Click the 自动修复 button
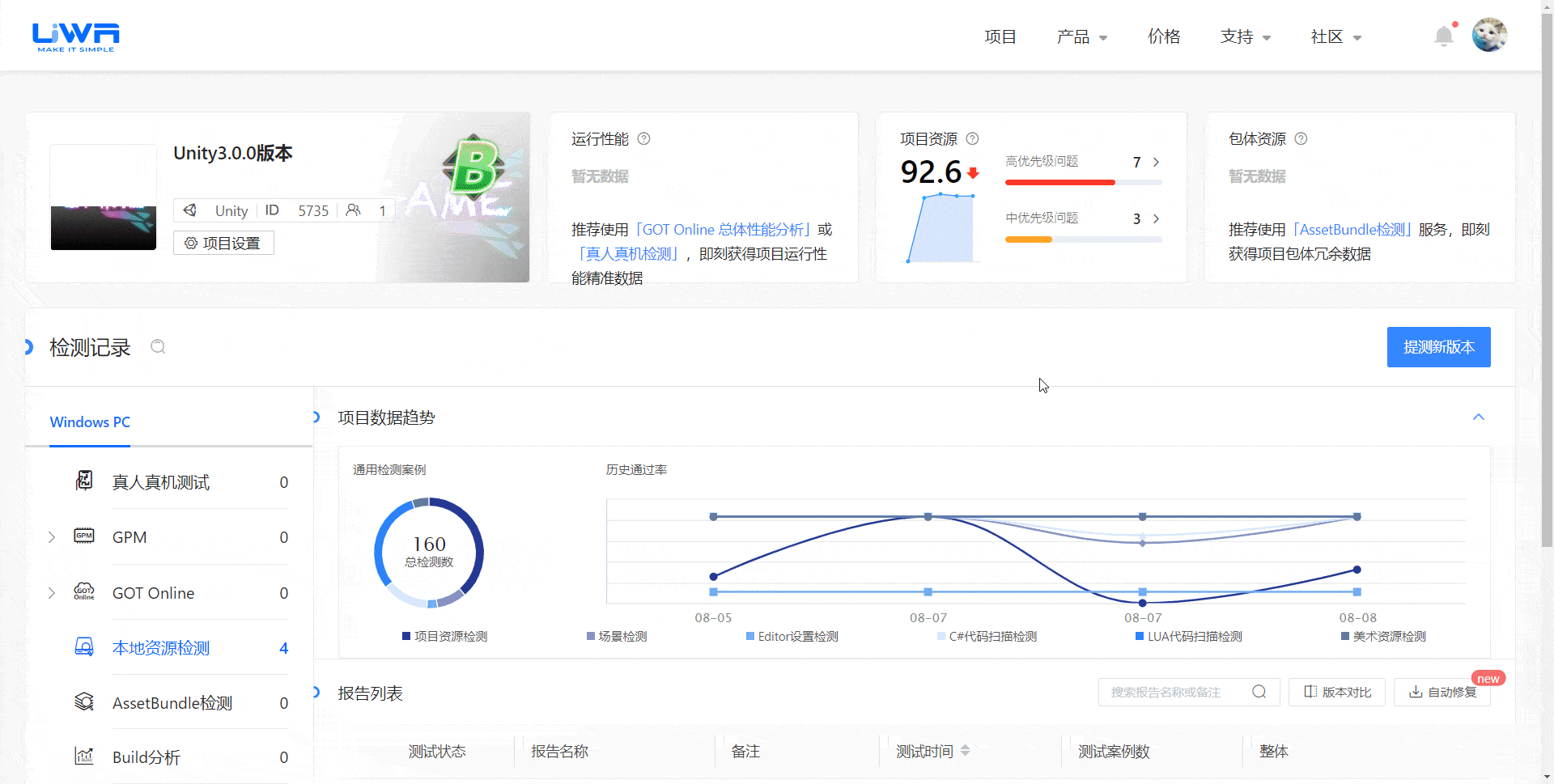The width and height of the screenshot is (1554, 784). tap(1442, 692)
